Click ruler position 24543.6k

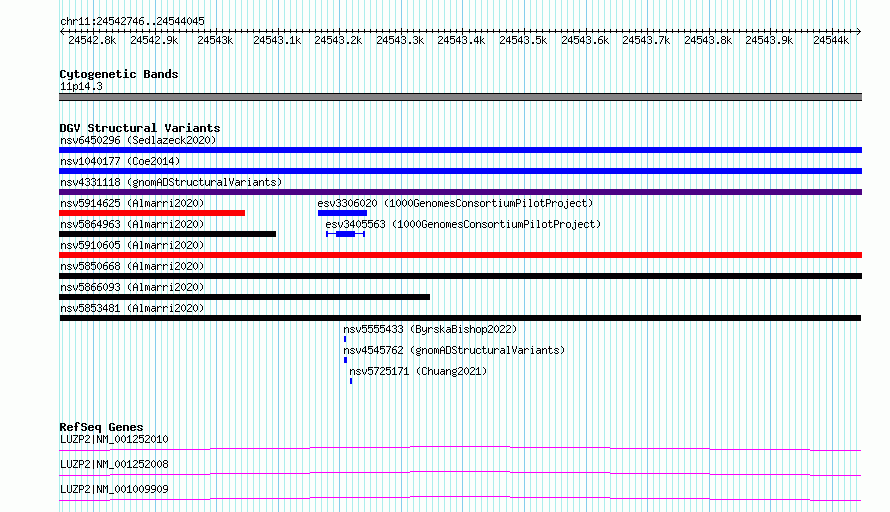tap(585, 40)
